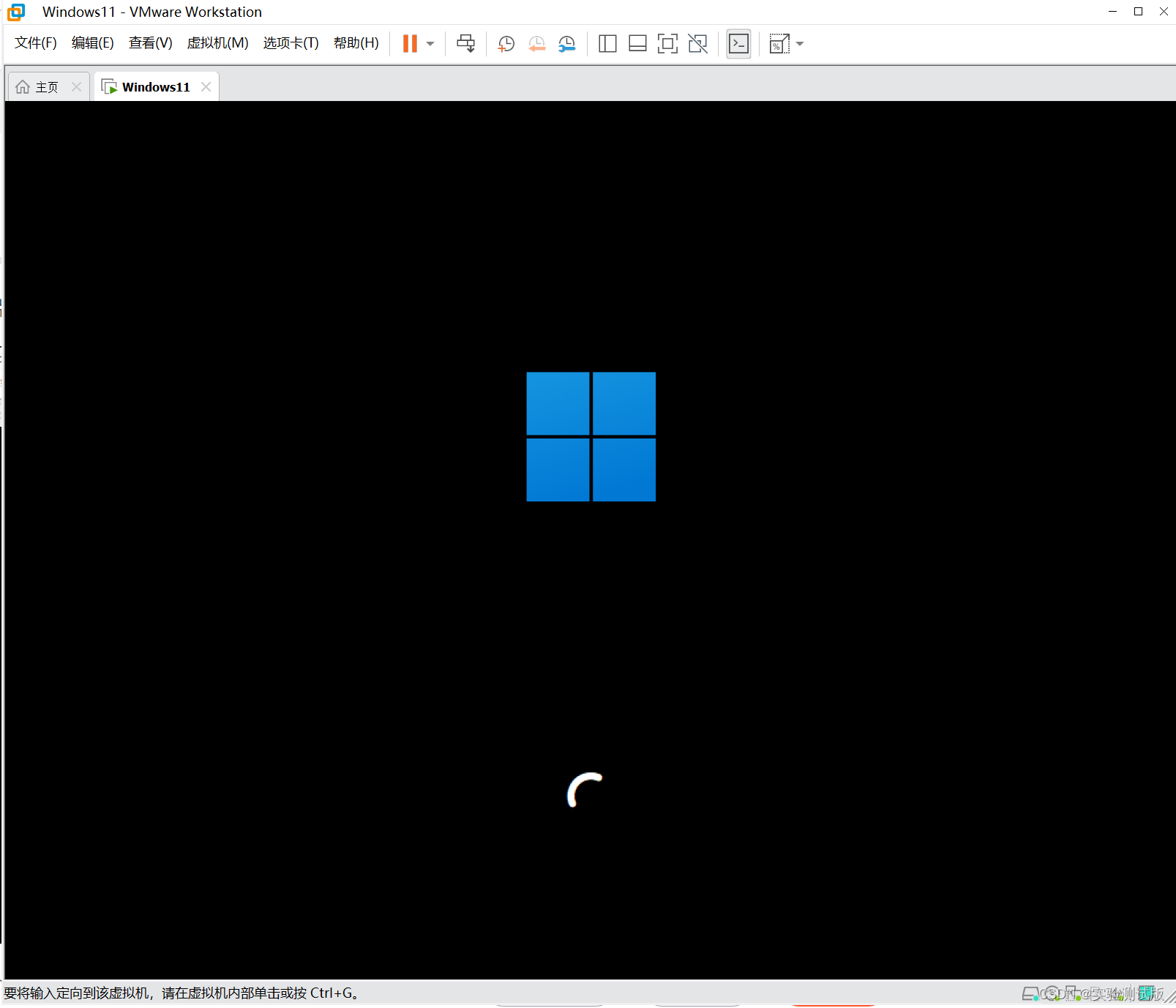Screen dimensions: 1176x1008
Task: Toggle the thumbnail bar visibility
Action: click(637, 43)
